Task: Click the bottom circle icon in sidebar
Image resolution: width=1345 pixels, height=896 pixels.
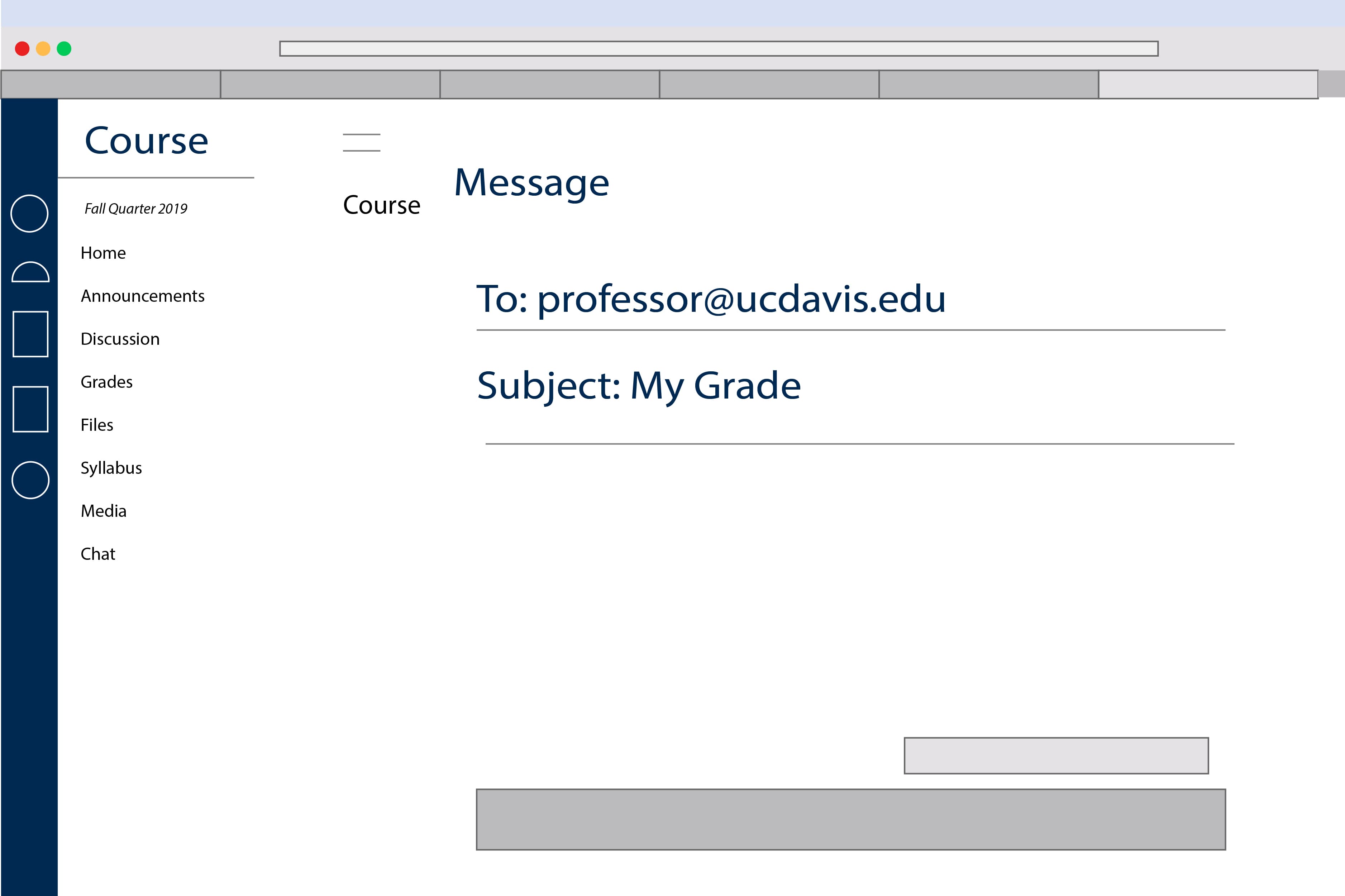Action: 30,480
